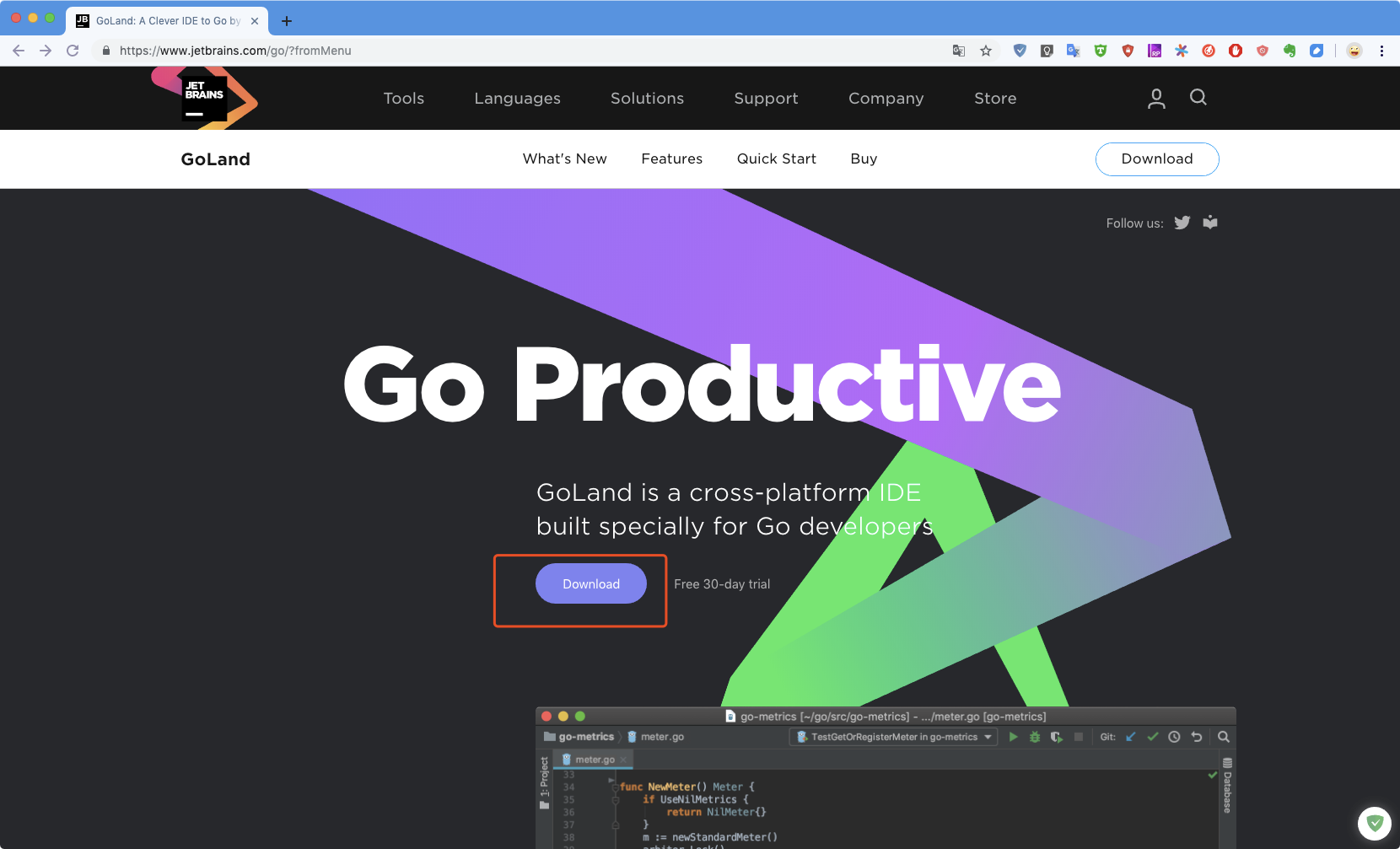Open the blue tag extension icon
Viewport: 1400px width, 849px height.
coord(1317,51)
